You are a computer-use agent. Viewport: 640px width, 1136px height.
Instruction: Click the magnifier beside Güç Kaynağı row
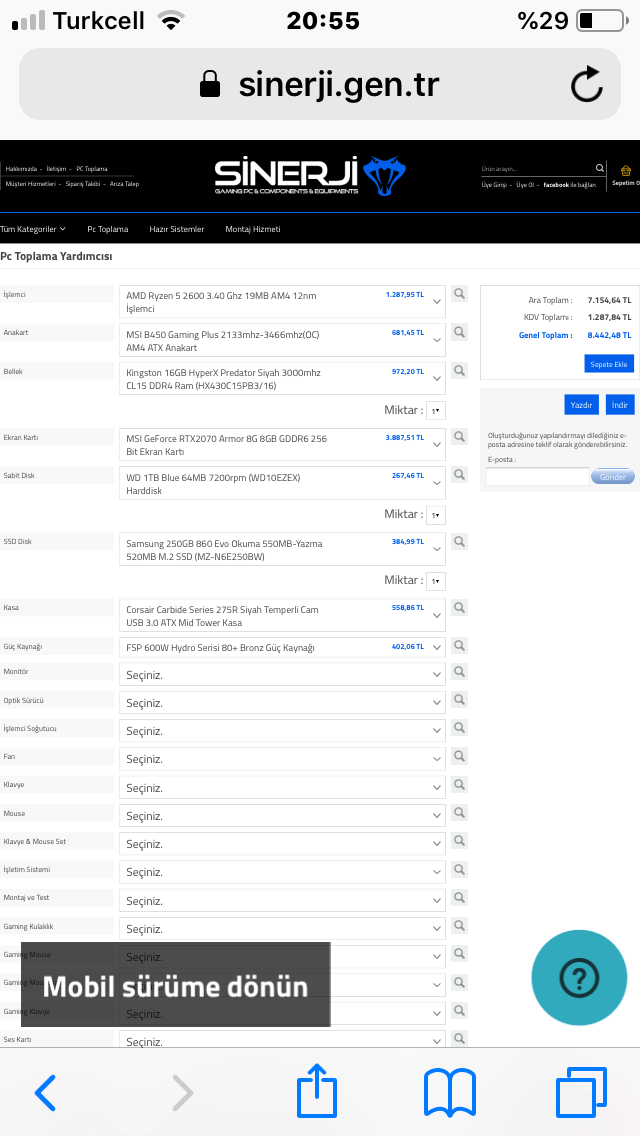coord(460,645)
